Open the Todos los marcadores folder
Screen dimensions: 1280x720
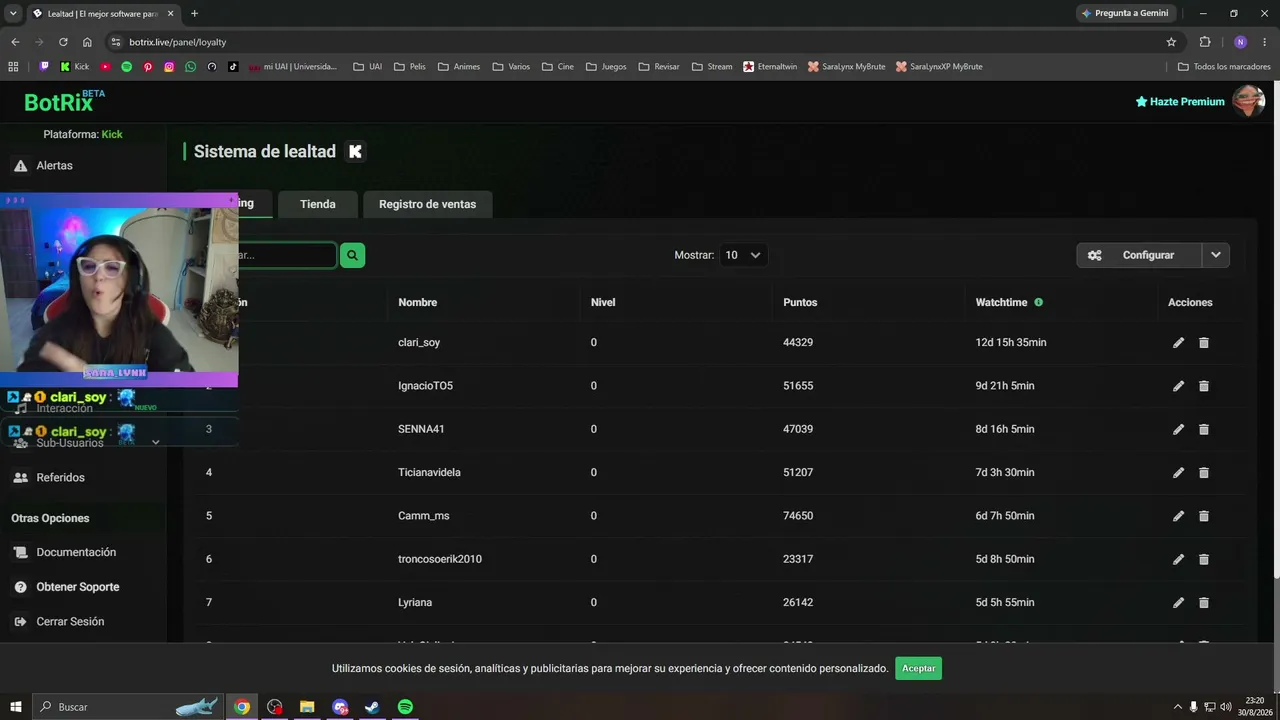1224,67
